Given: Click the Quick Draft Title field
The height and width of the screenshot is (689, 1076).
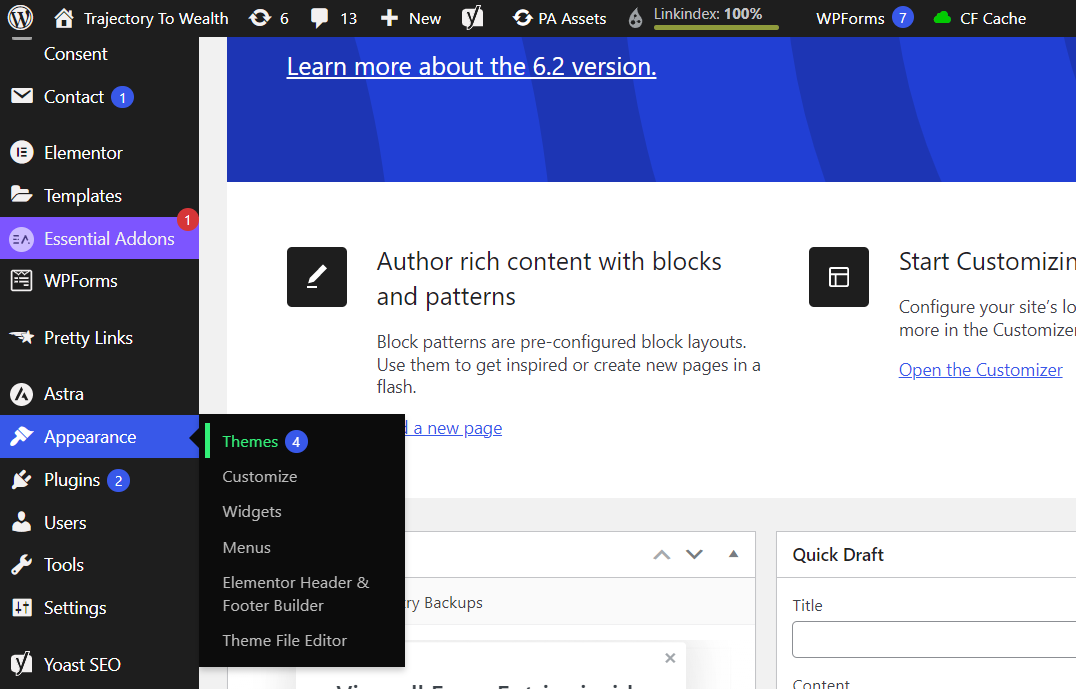Looking at the screenshot, I should tap(934, 640).
